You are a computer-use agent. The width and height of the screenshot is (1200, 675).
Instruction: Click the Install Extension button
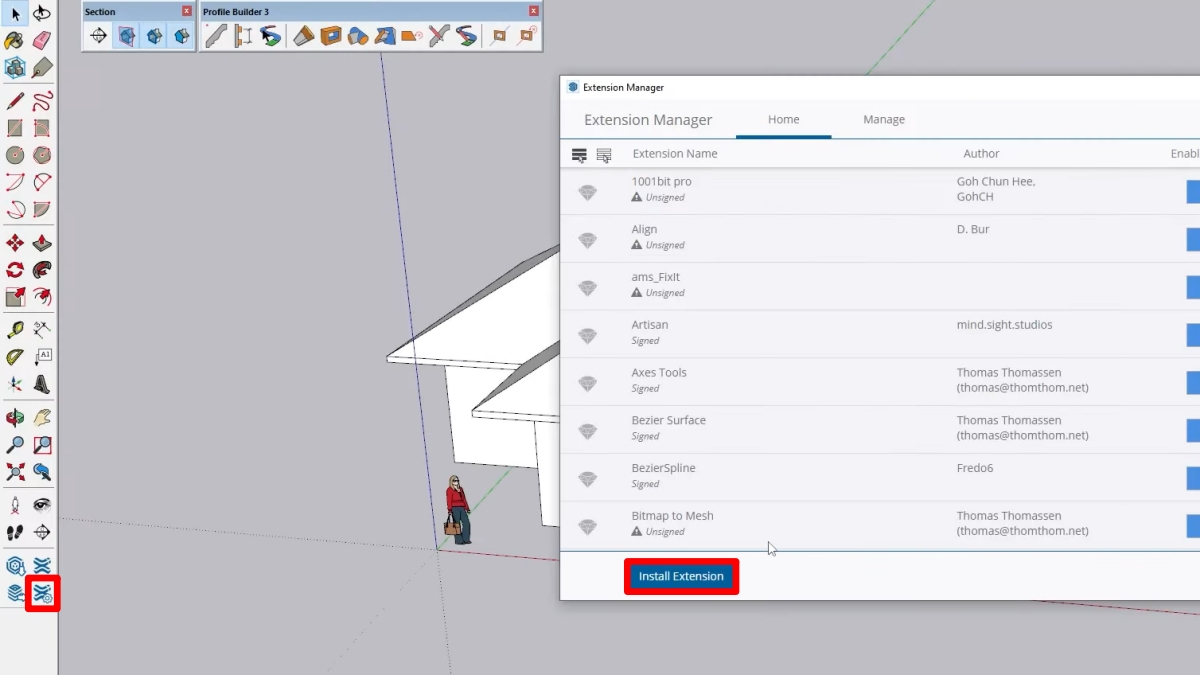681,577
